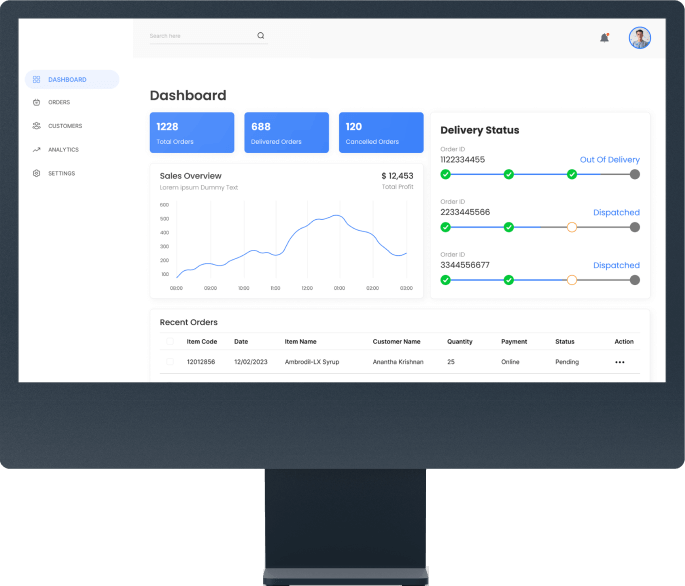Click the search magnifier icon
The width and height of the screenshot is (685, 586).
point(261,35)
